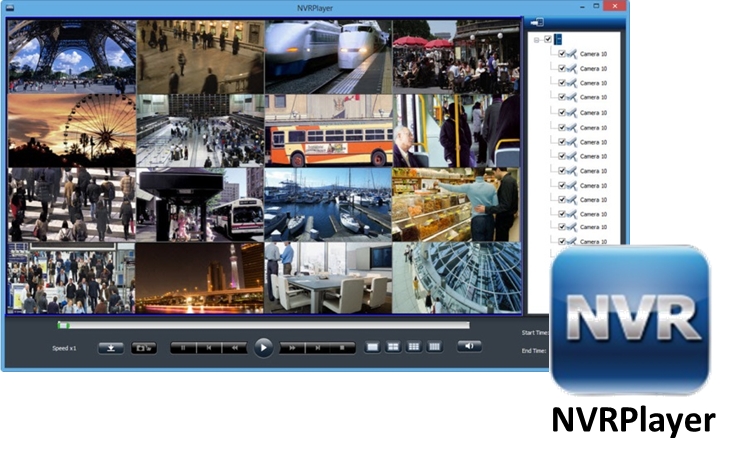Toggle the first Camera 10 checkbox
Screen dimensions: 748x465
pyautogui.click(x=562, y=54)
